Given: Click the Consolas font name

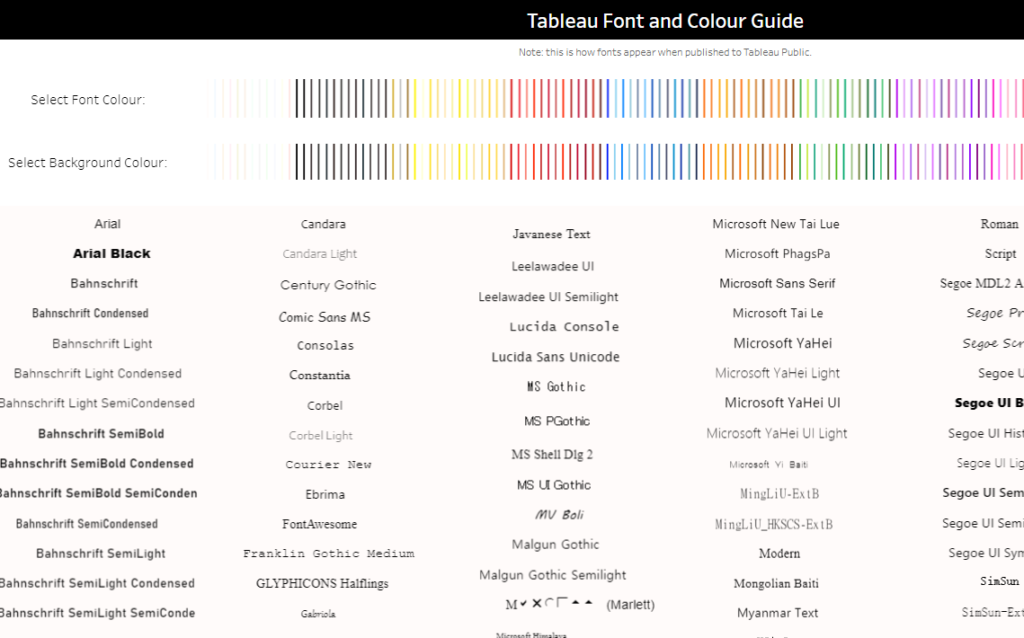Looking at the screenshot, I should coord(325,346).
